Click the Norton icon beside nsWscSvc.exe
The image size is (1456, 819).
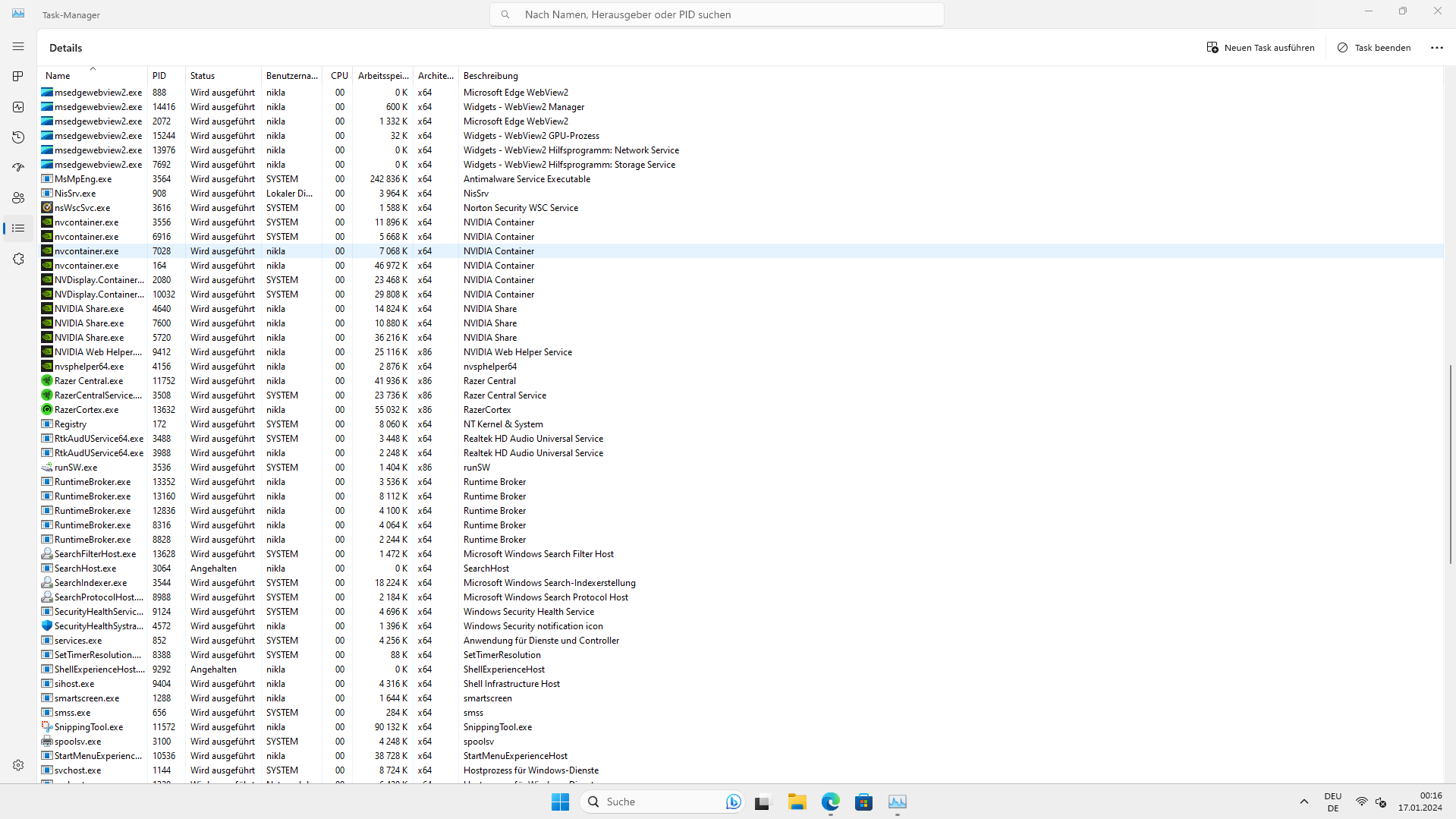[47, 208]
